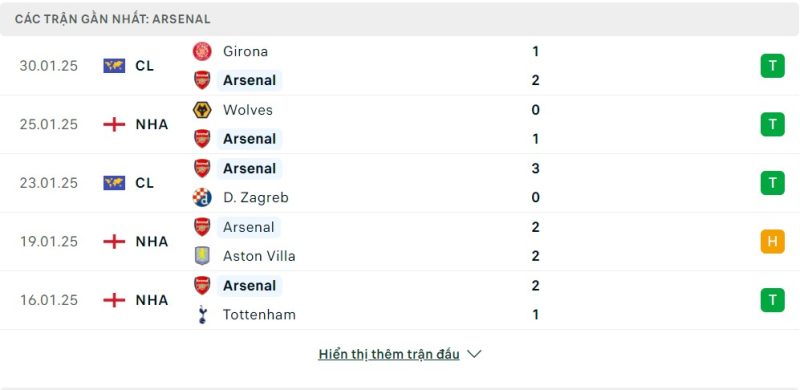
Task: Open the Tottenham team name
Action: click(x=259, y=314)
